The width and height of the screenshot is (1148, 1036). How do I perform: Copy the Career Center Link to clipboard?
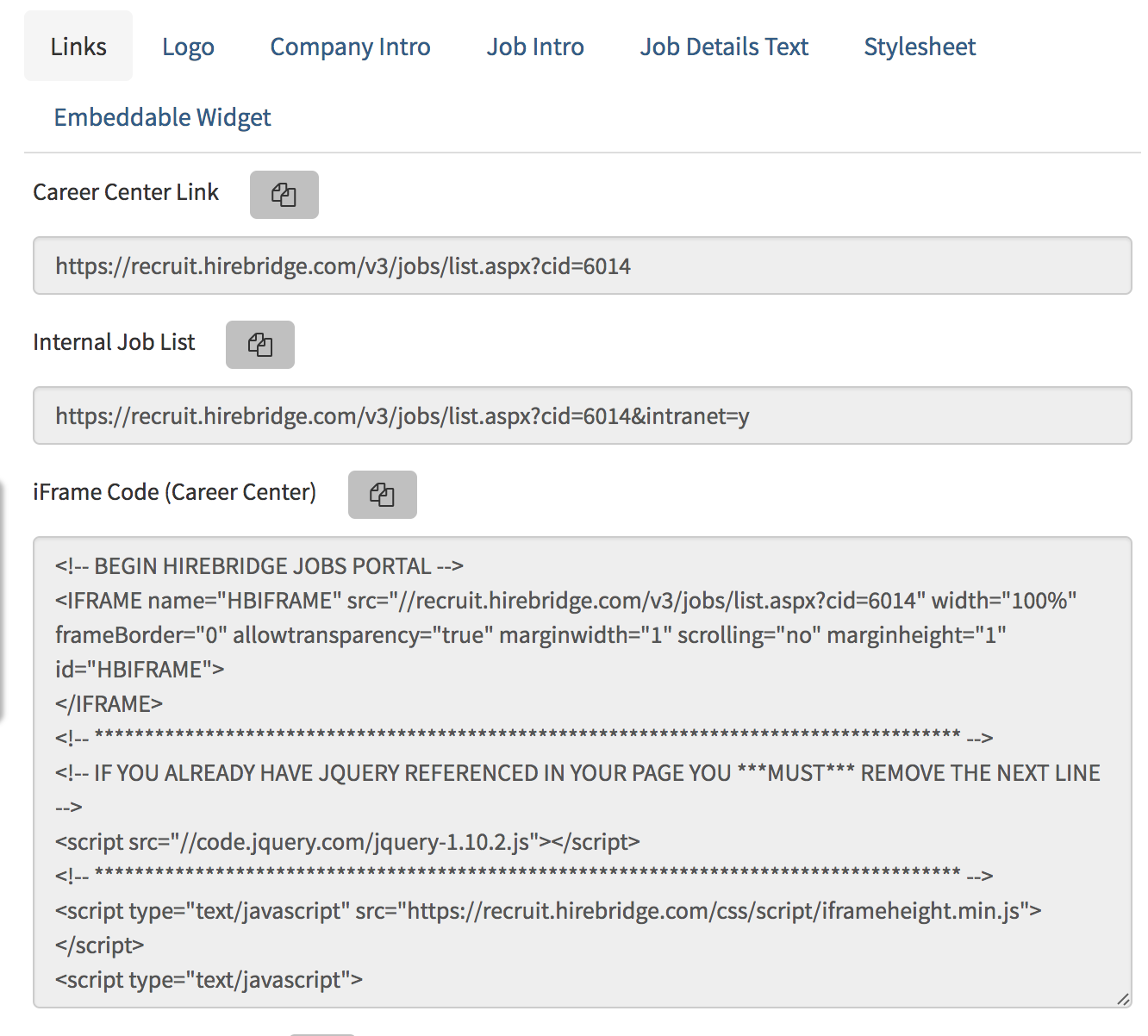tap(284, 195)
